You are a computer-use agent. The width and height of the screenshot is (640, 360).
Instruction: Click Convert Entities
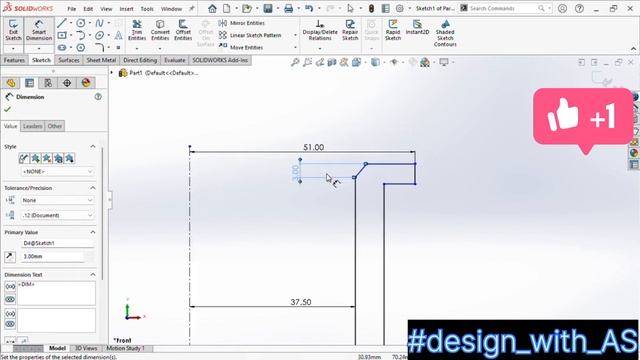(x=160, y=30)
